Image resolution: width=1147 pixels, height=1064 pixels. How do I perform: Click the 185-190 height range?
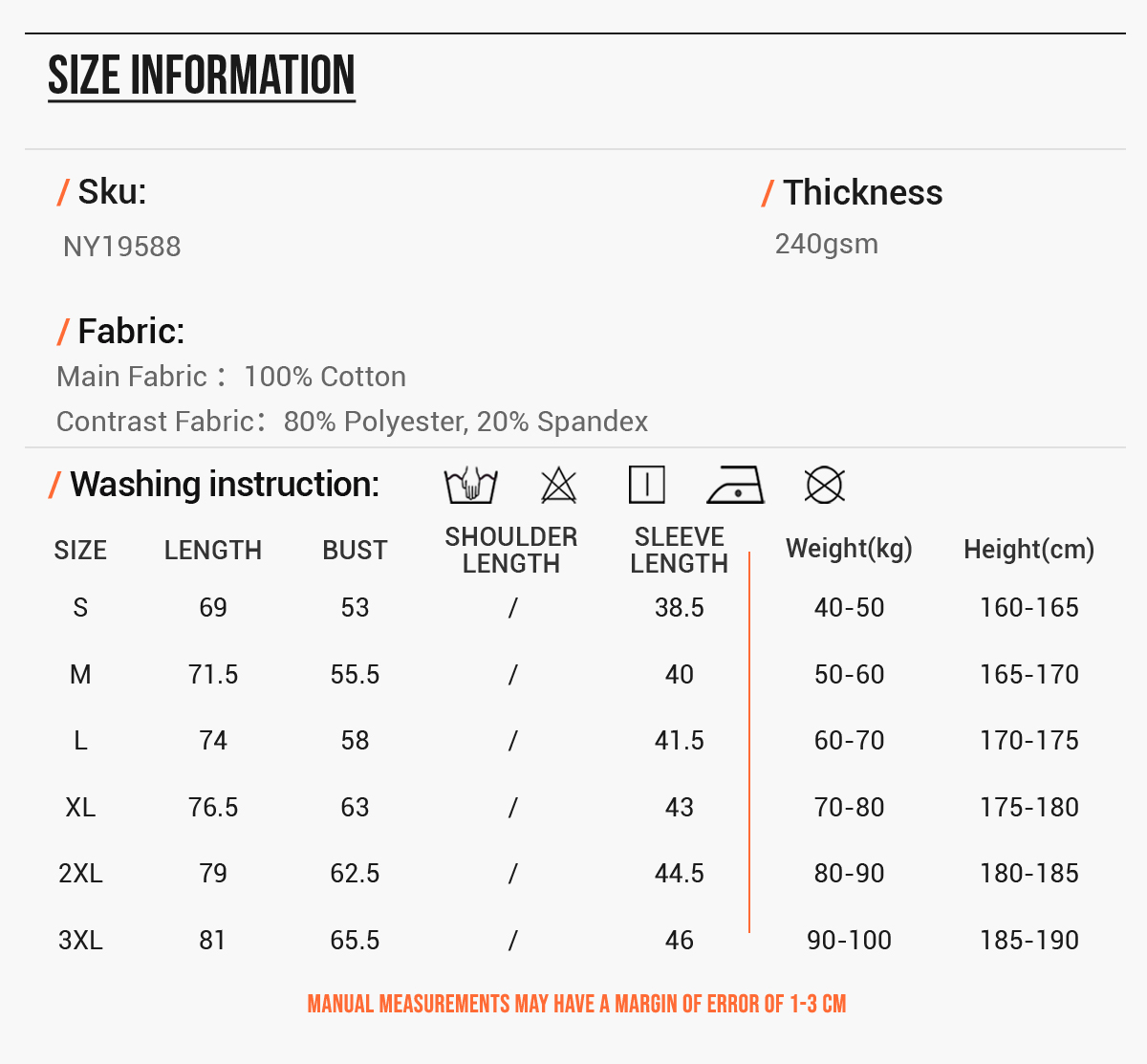coord(1029,941)
